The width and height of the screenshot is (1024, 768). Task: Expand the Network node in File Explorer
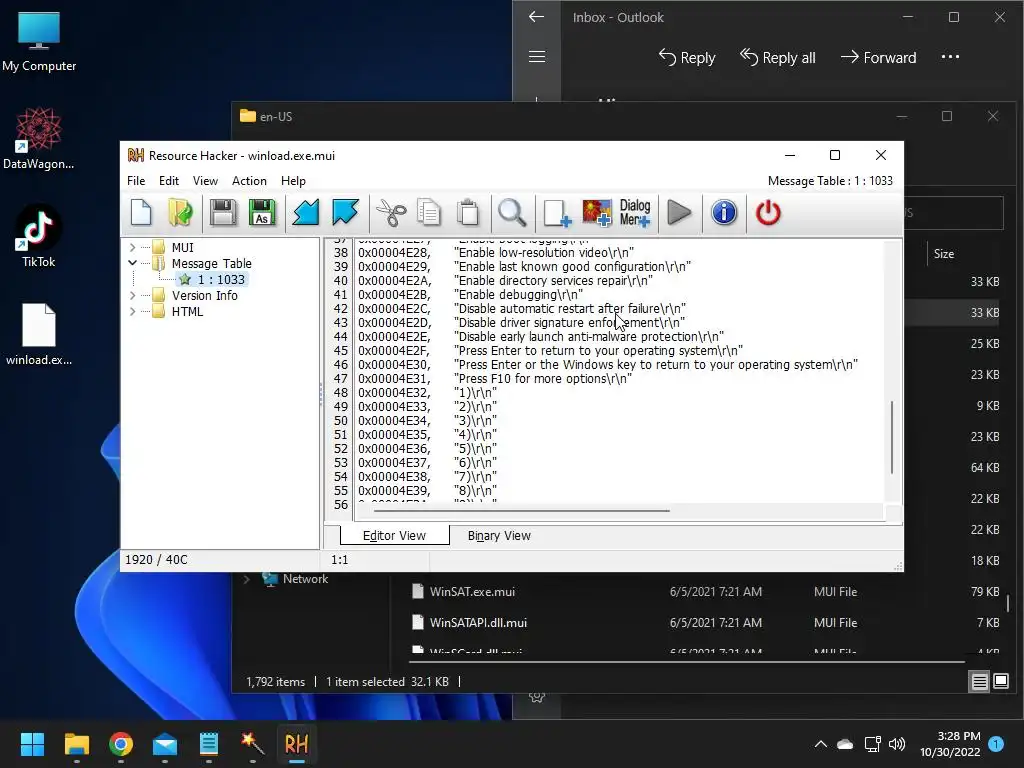click(x=247, y=579)
